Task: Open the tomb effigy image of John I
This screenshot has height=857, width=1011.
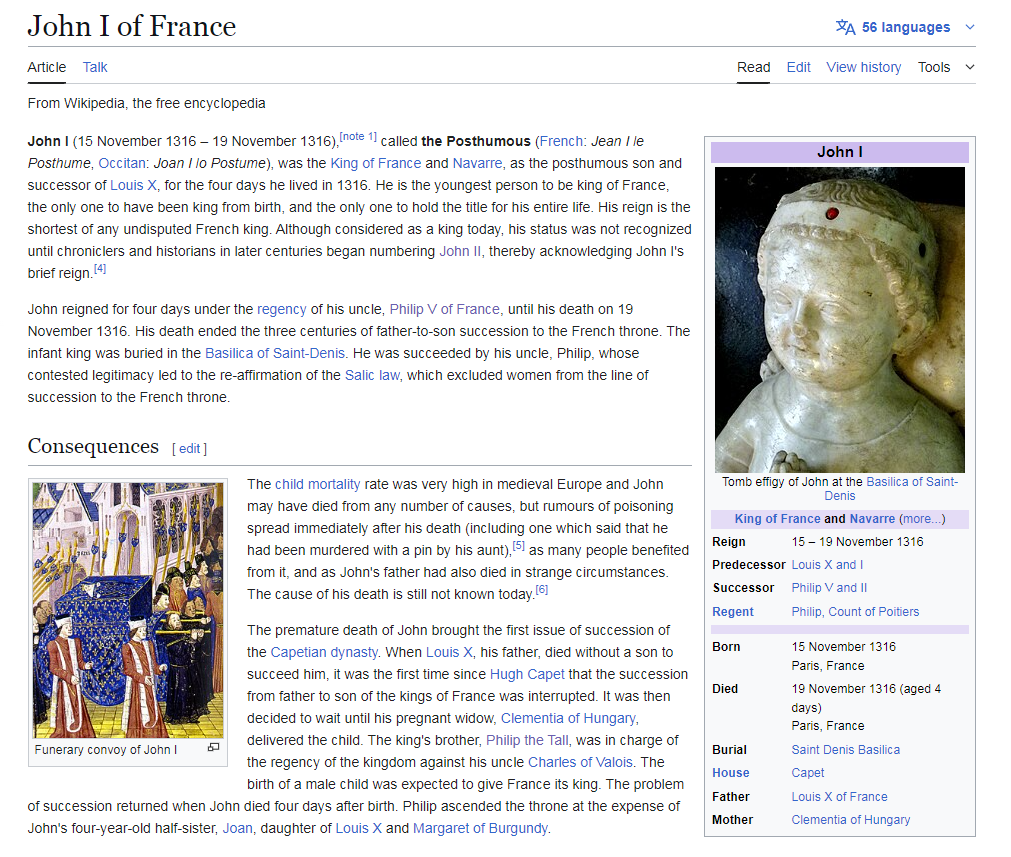Action: point(839,320)
